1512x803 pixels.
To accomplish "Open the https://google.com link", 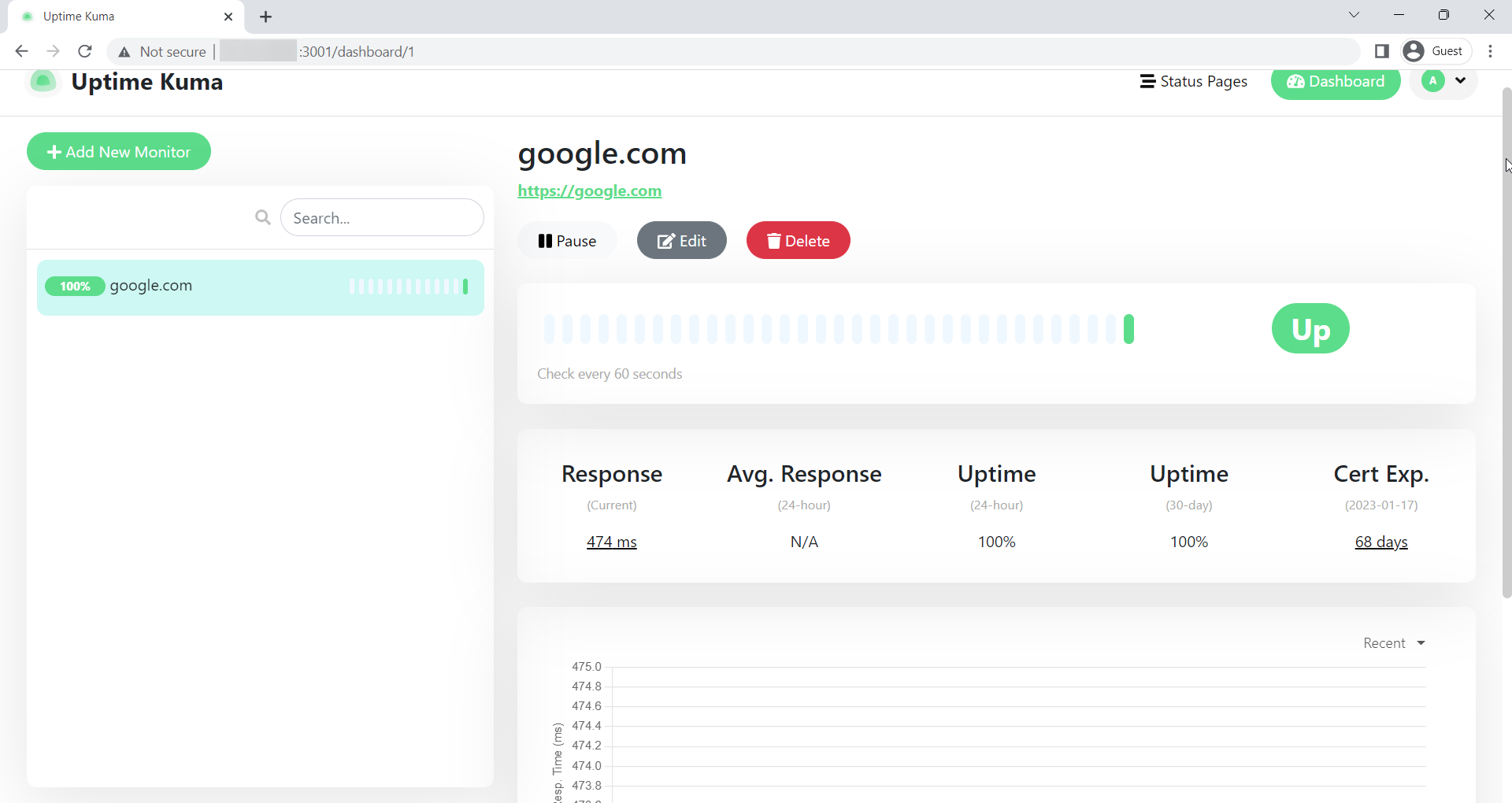I will [x=590, y=191].
